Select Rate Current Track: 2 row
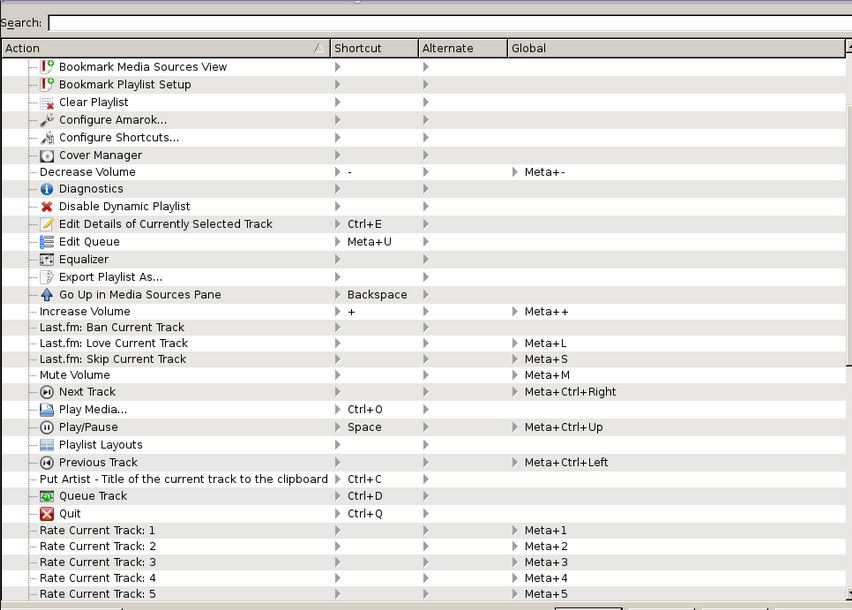 424,546
